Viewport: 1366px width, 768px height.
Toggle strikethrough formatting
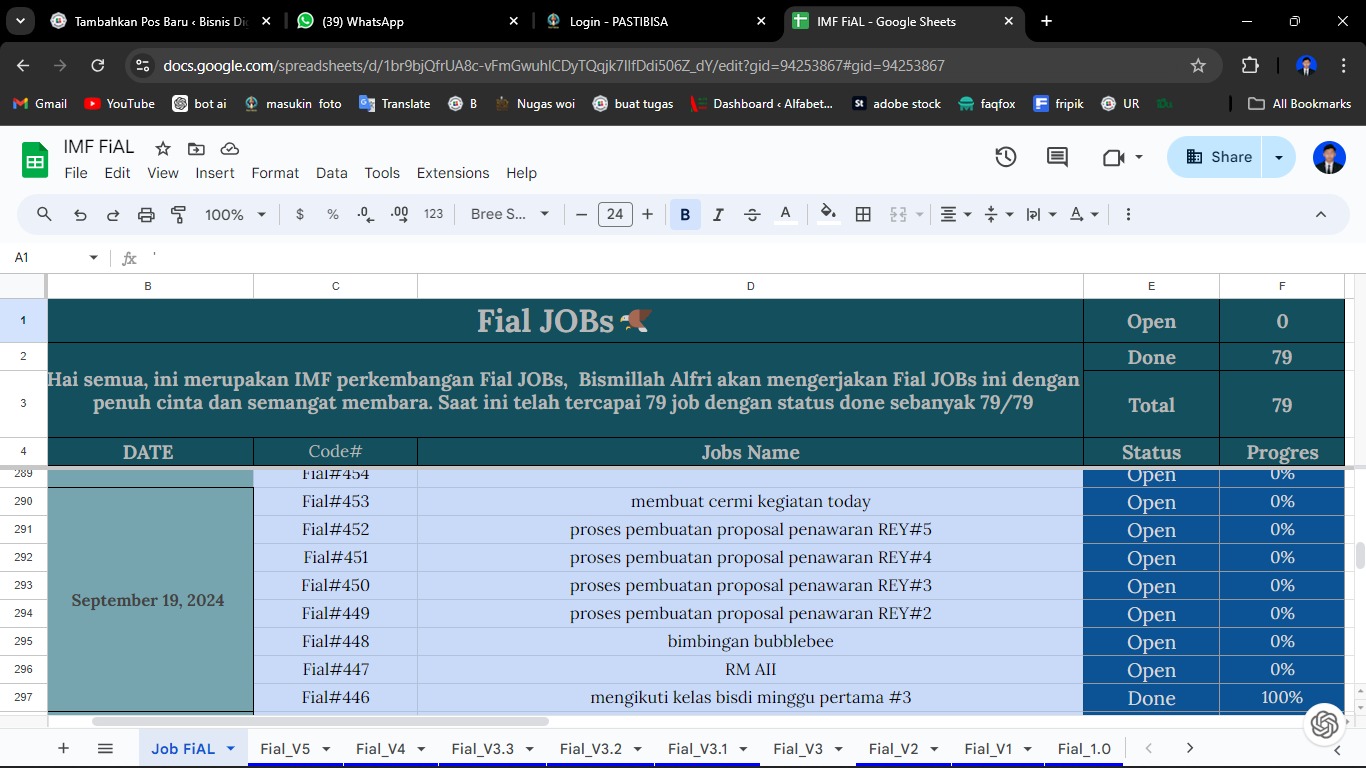coord(752,214)
